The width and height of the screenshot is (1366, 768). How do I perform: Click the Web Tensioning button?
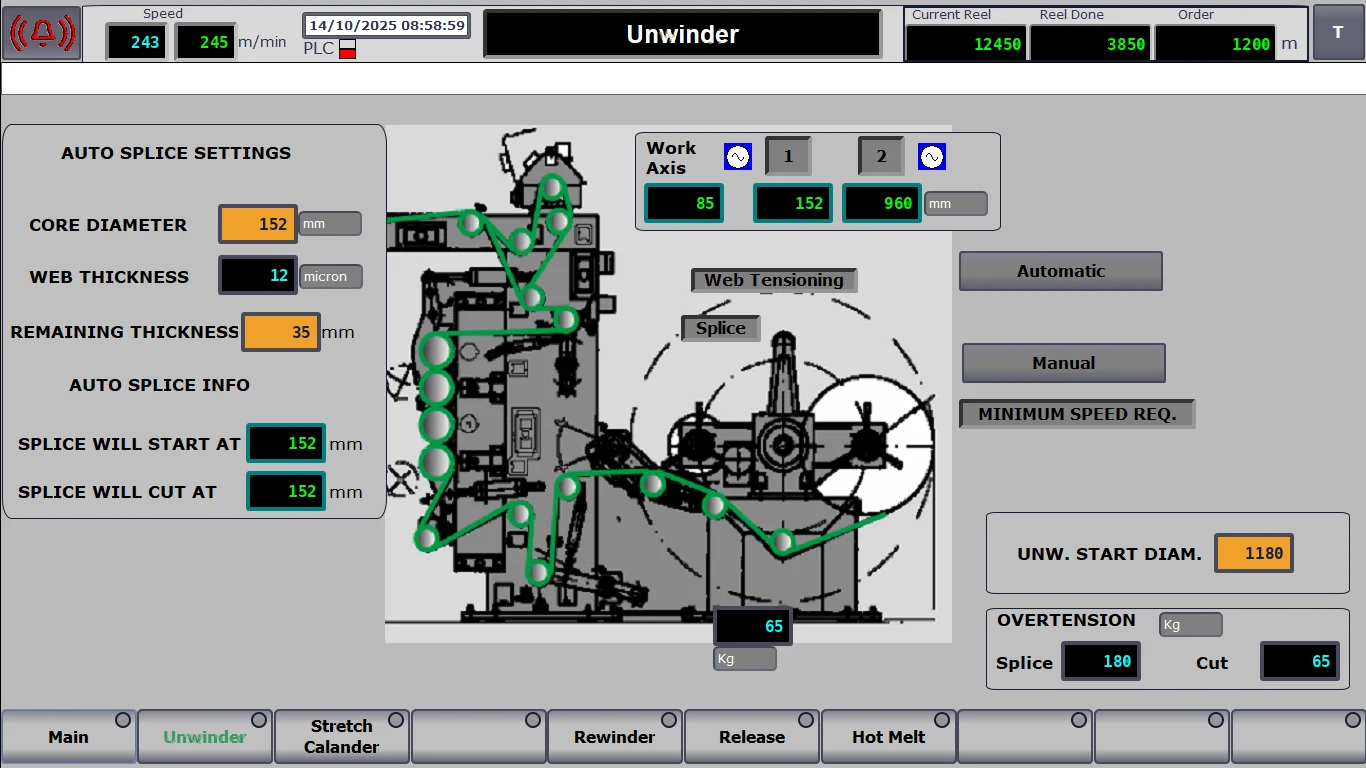tap(774, 280)
